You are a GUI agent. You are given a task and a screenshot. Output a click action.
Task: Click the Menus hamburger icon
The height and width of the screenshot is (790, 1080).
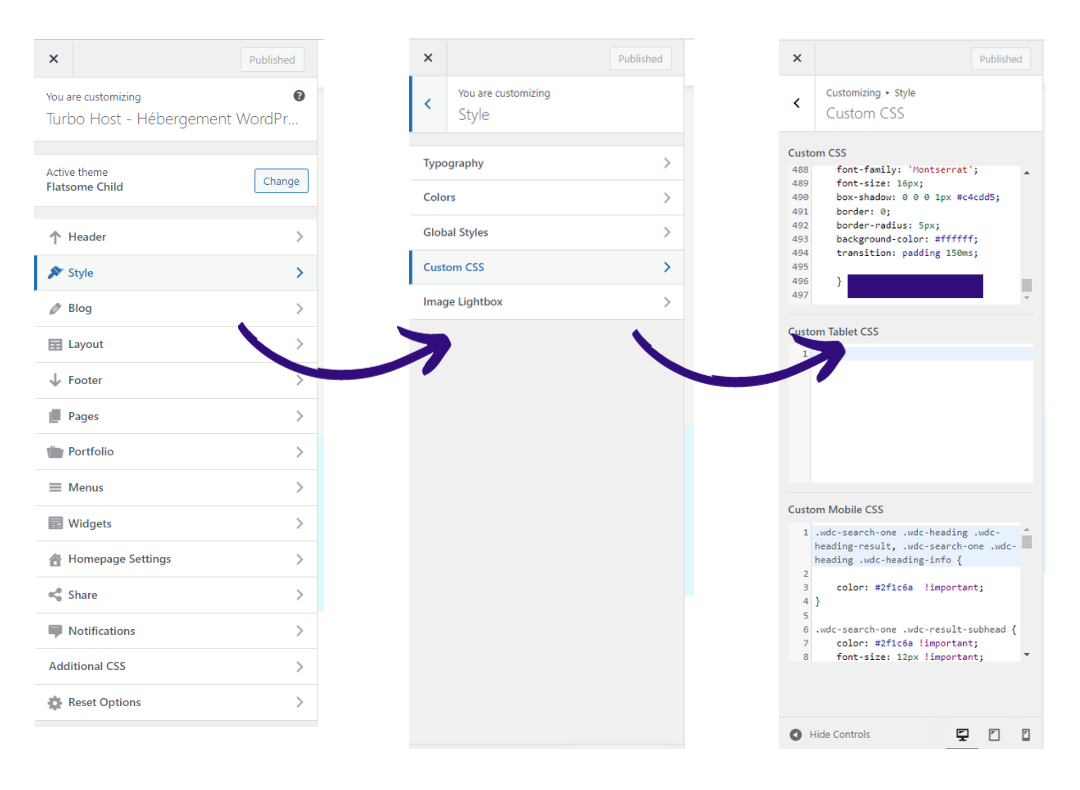[x=55, y=488]
